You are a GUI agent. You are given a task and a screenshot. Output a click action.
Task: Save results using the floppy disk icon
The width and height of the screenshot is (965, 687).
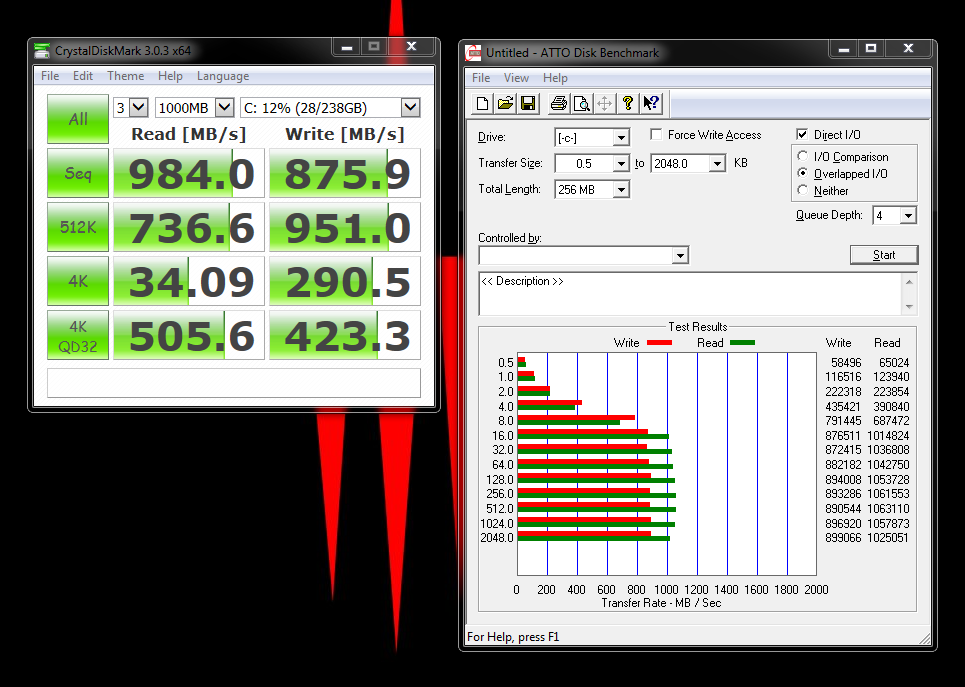pyautogui.click(x=528, y=103)
